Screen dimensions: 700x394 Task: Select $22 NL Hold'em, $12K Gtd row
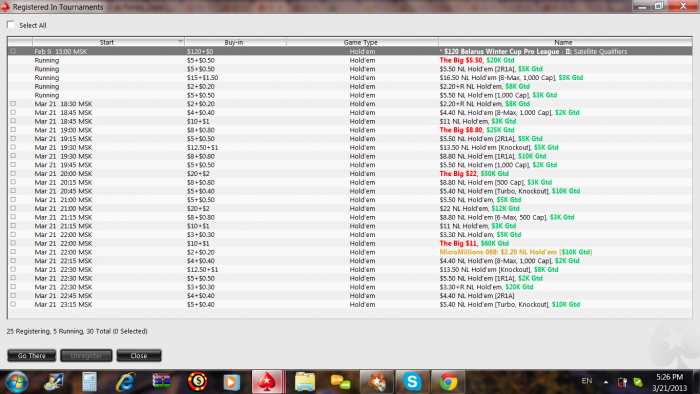[x=350, y=208]
